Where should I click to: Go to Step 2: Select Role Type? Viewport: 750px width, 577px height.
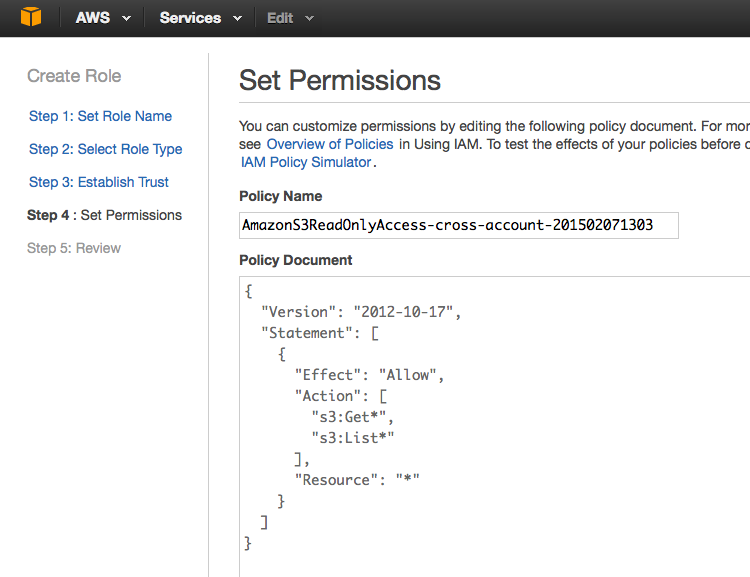point(105,149)
